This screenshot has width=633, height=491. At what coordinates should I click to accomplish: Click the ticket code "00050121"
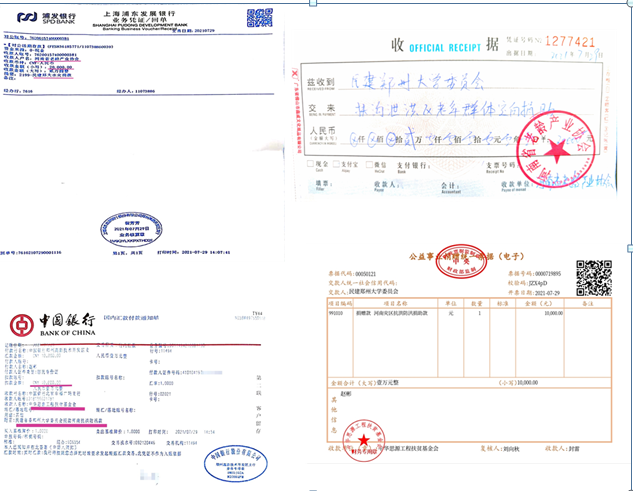click(x=365, y=274)
